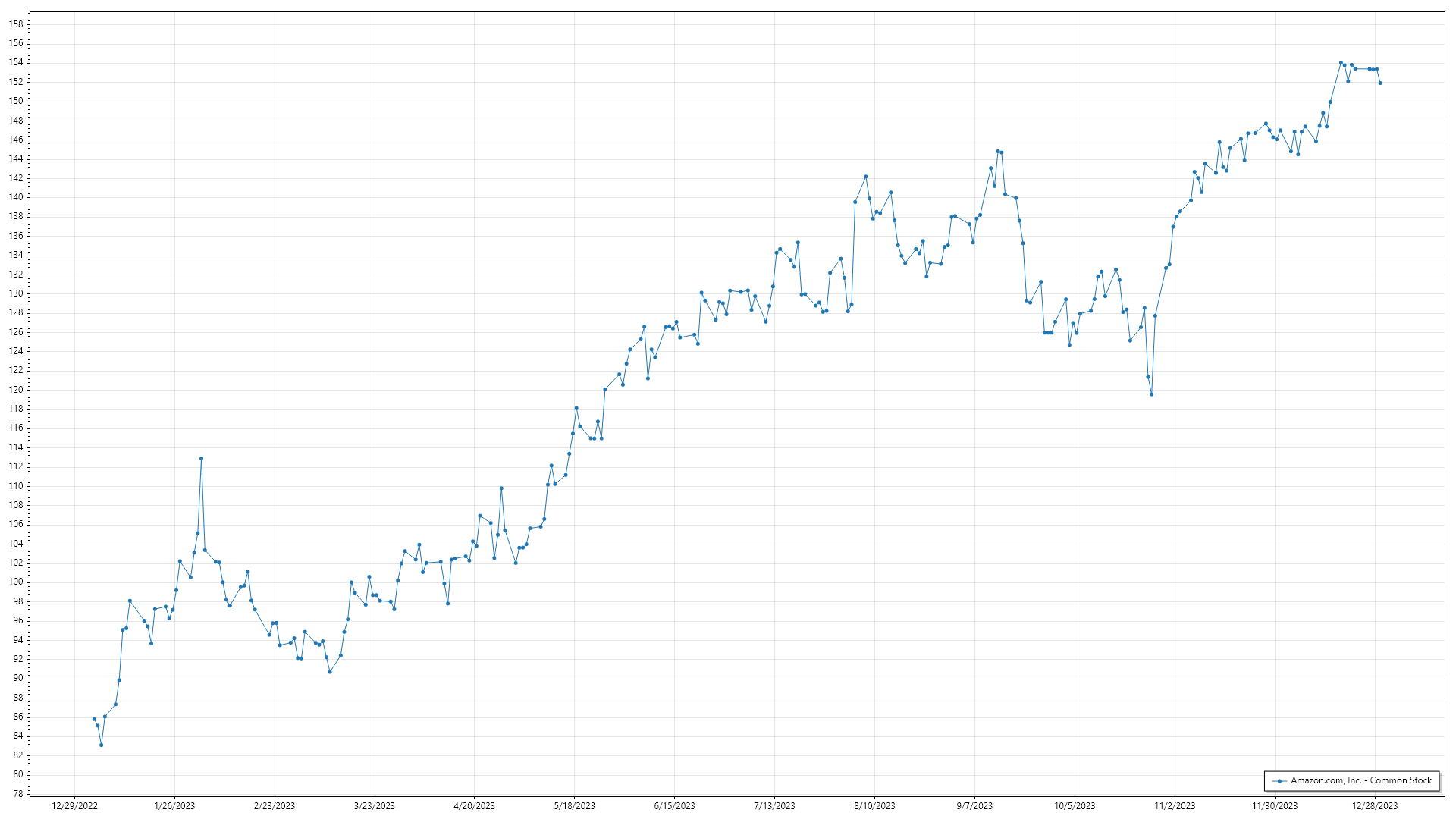Click the mid-September peak point near 145
Screen dimensions: 1456x819
tap(998, 152)
